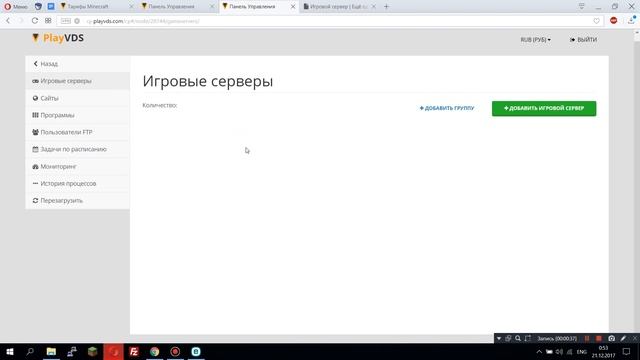Switch the ENG input language indicator
The image size is (640, 360).
(x=582, y=352)
